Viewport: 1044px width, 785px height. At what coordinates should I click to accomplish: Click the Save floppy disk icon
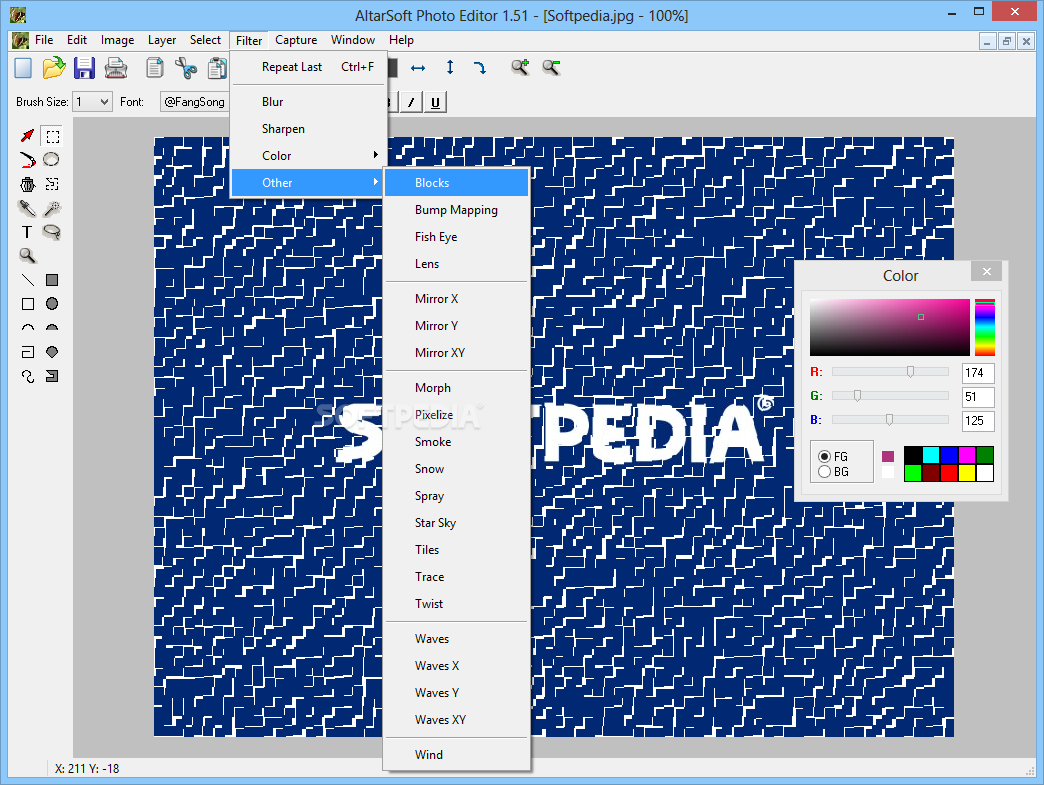85,68
